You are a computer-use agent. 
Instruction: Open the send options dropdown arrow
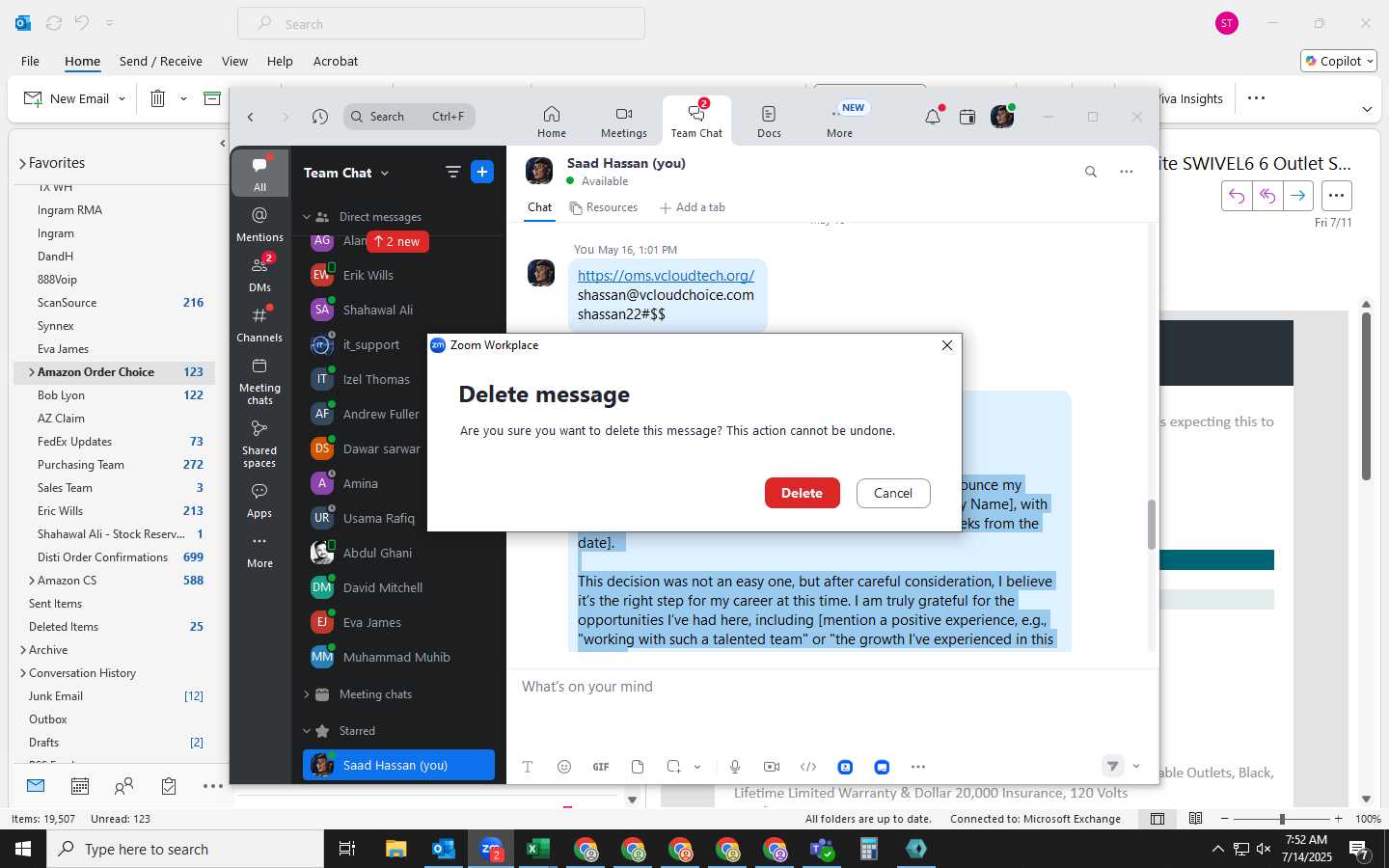point(1136,767)
